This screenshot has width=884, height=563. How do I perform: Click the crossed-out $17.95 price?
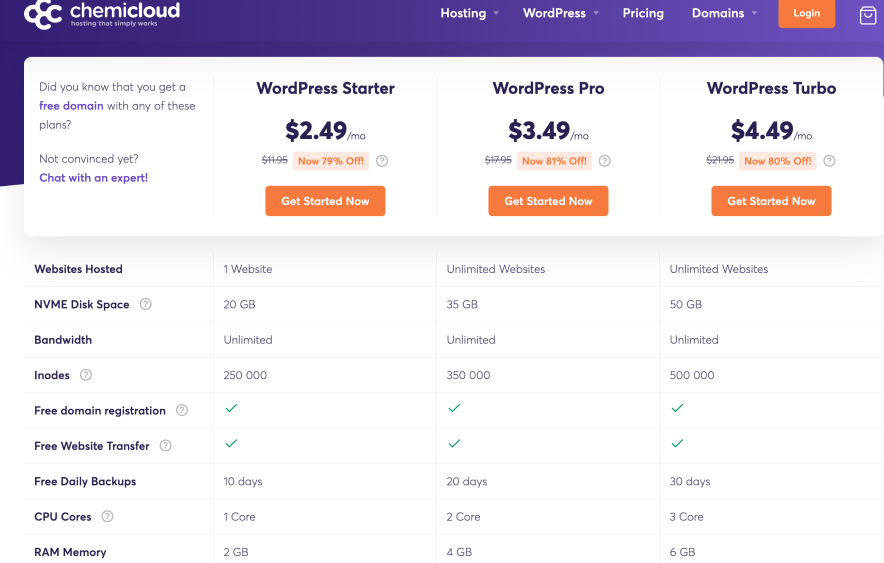pos(498,160)
